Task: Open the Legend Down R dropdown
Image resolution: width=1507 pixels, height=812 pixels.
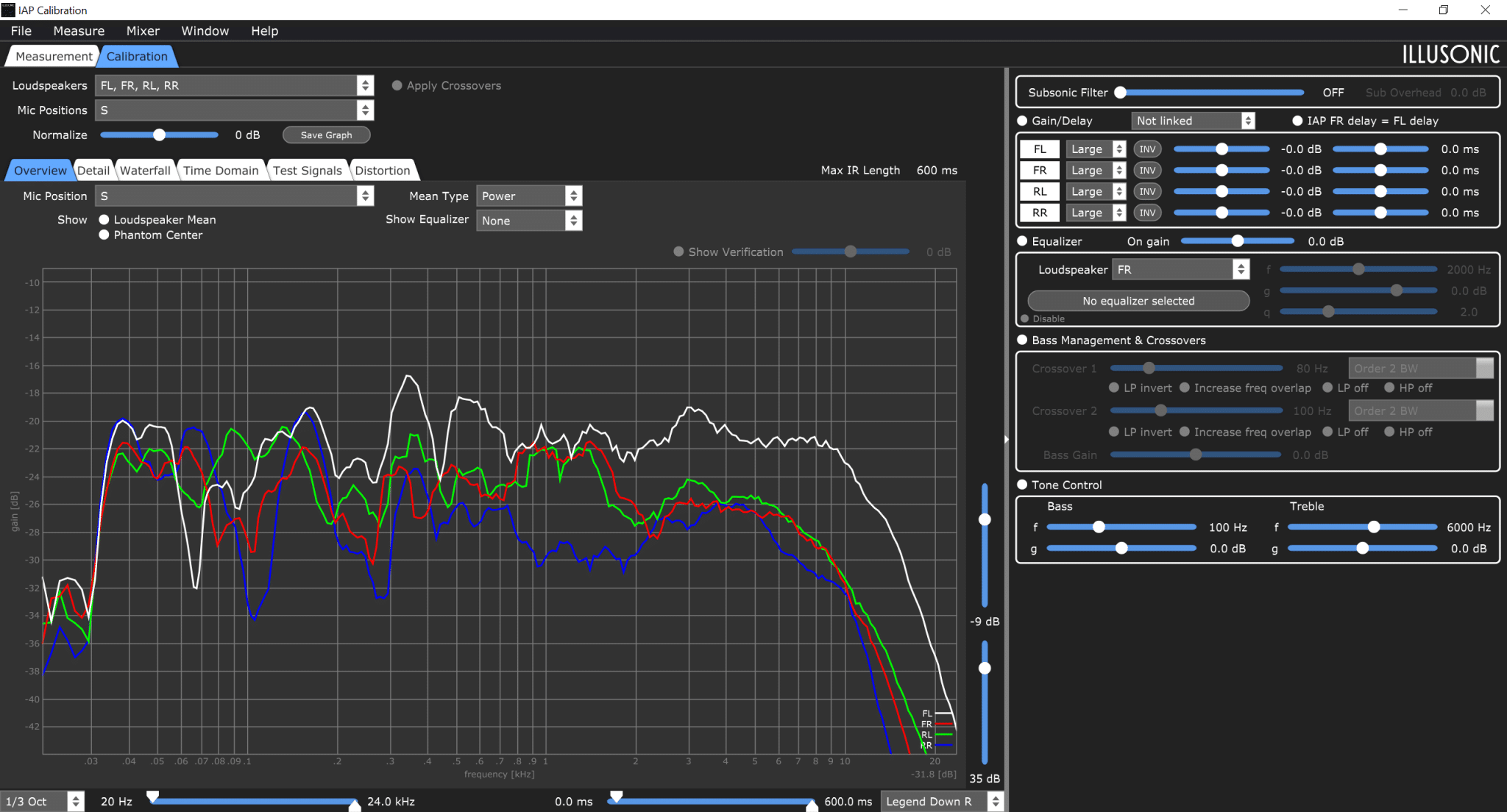Action: (x=942, y=802)
